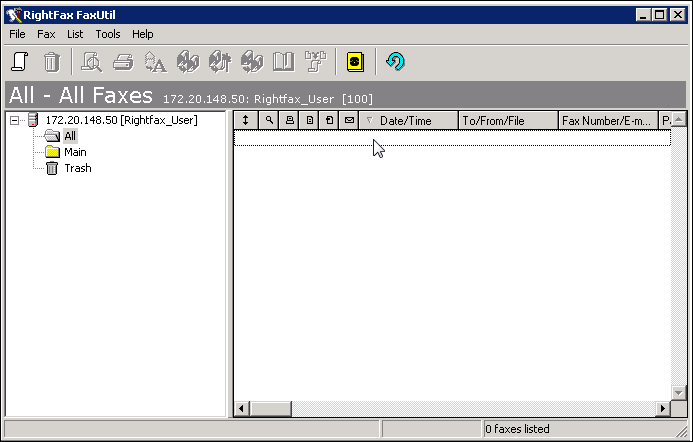
Task: Click the second route-fax arrows icon with star
Action: [220, 61]
